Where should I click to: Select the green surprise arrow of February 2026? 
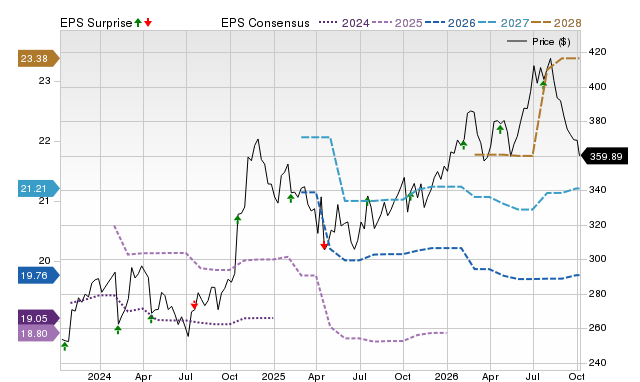click(x=463, y=145)
